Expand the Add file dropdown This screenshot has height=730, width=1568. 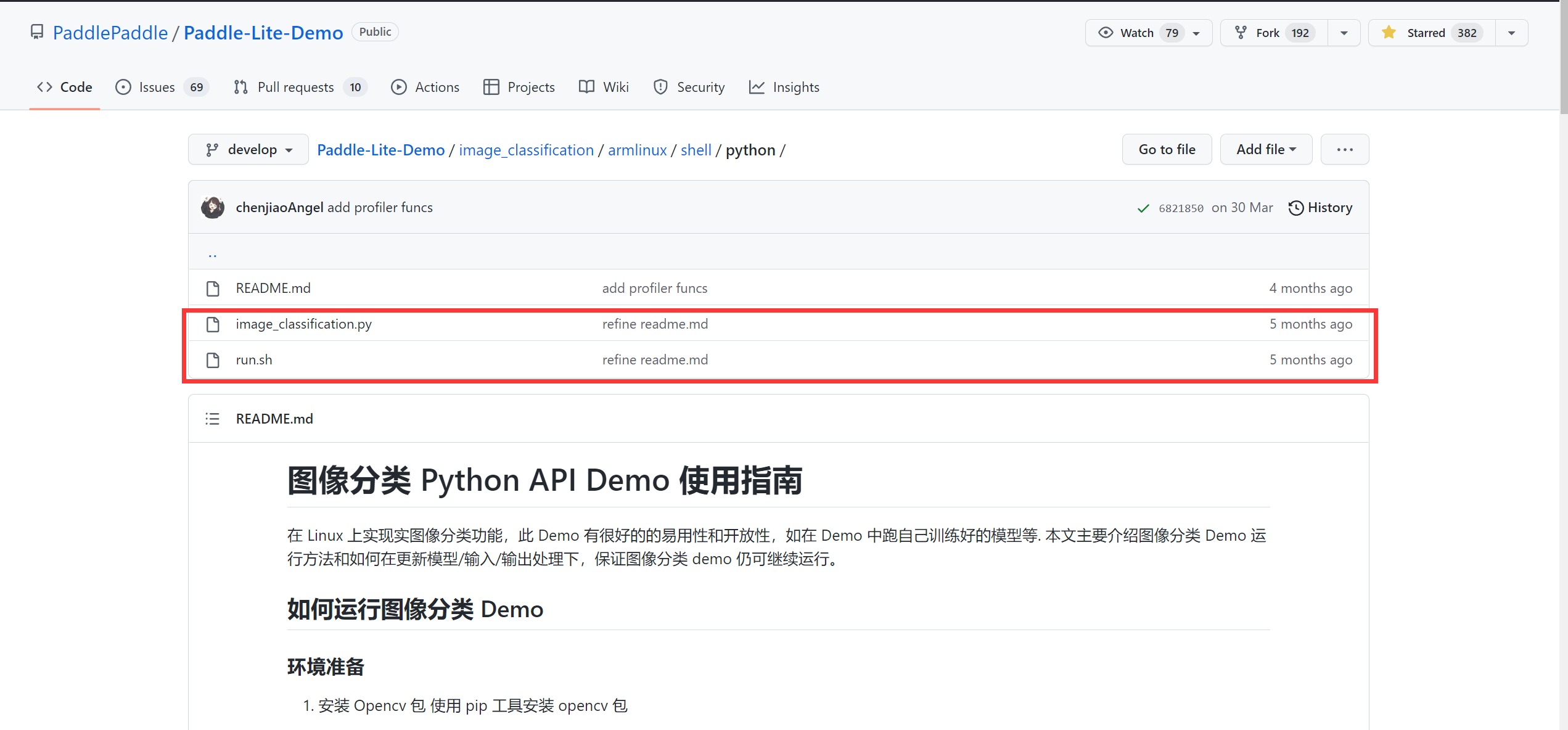click(1265, 149)
